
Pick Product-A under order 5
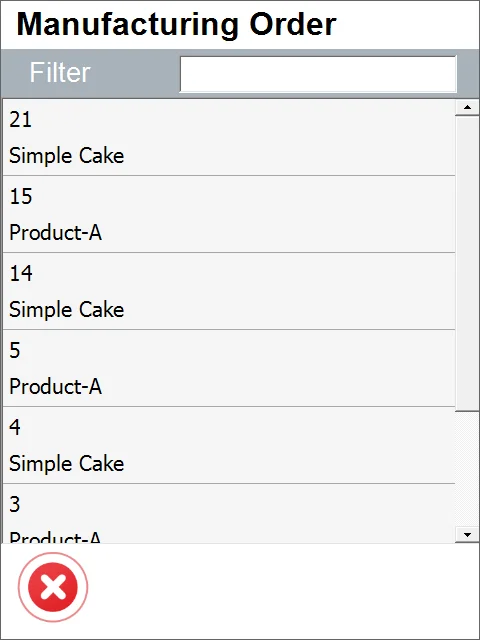[56, 387]
